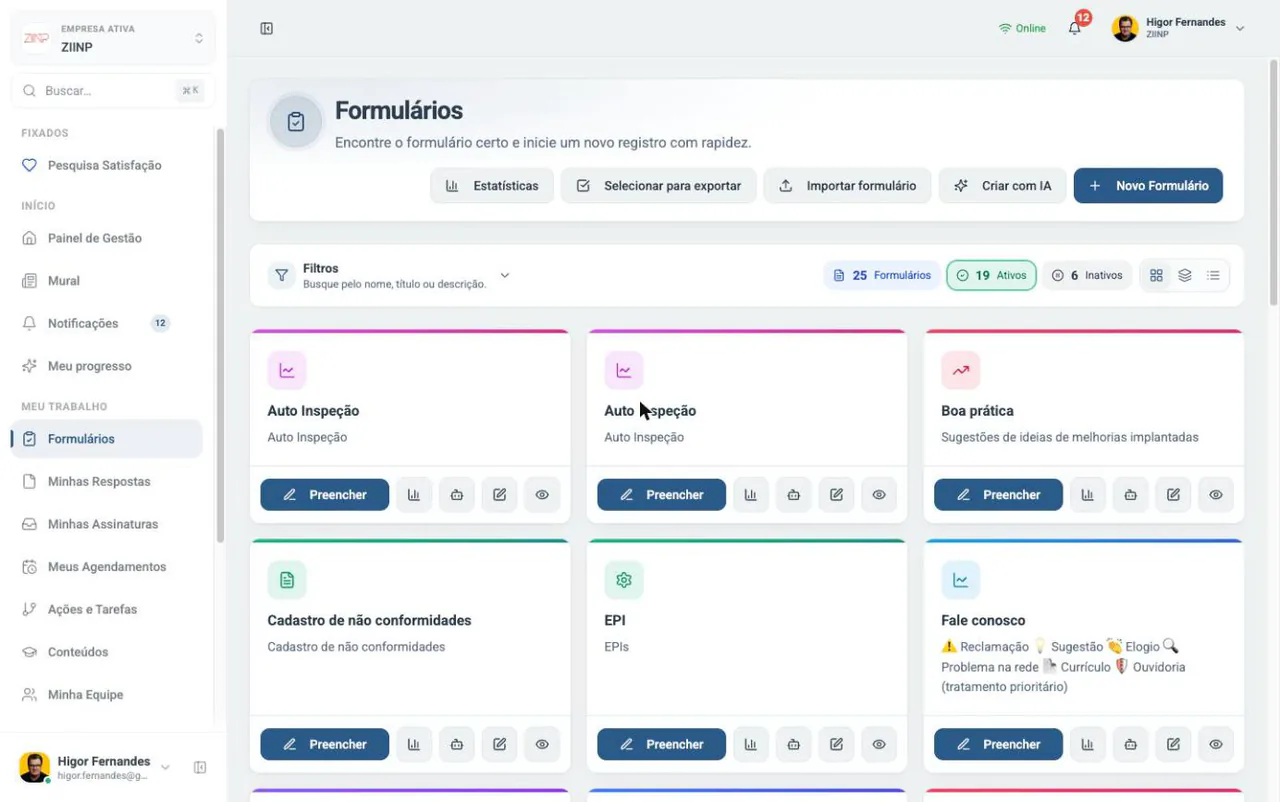Viewport: 1280px width, 802px height.
Task: Click the Buscar search field
Action: click(113, 90)
